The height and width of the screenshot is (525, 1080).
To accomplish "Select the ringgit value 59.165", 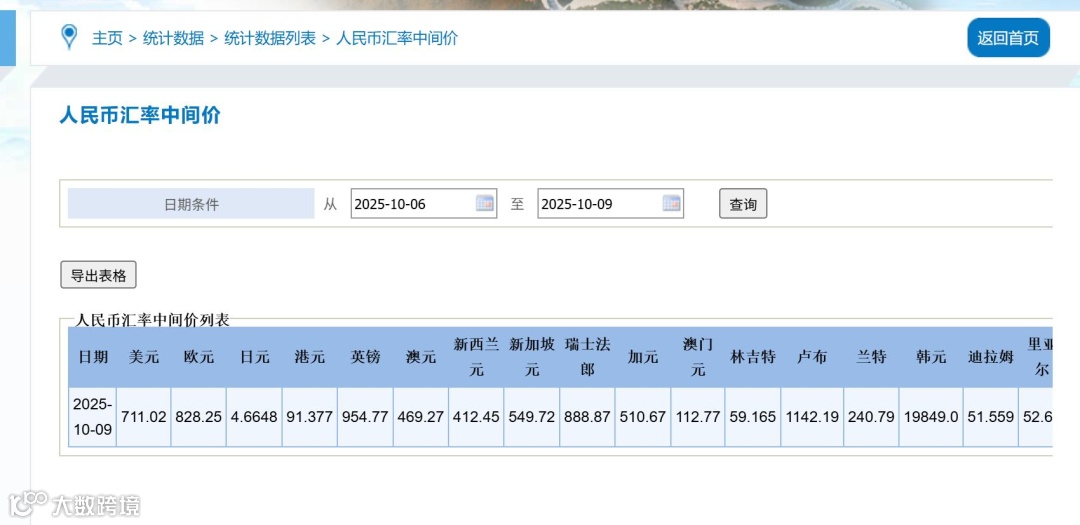I will tap(753, 417).
